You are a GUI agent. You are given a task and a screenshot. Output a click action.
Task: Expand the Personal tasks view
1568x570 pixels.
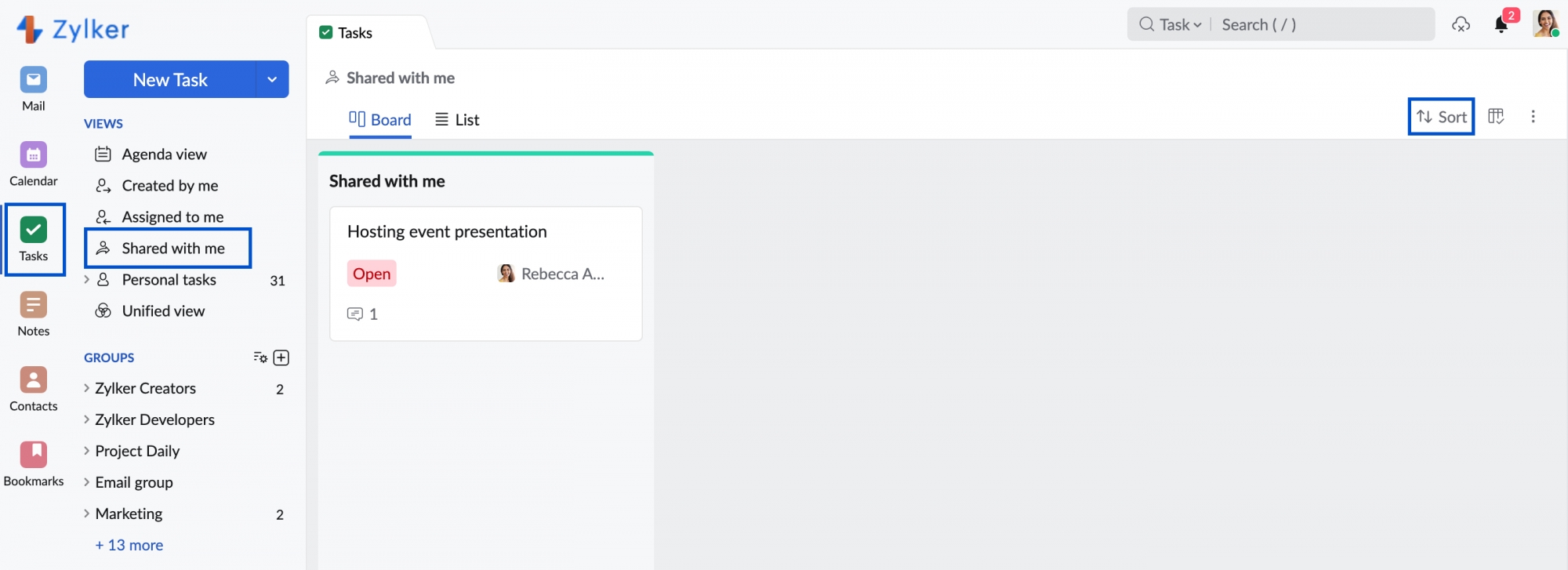point(86,280)
